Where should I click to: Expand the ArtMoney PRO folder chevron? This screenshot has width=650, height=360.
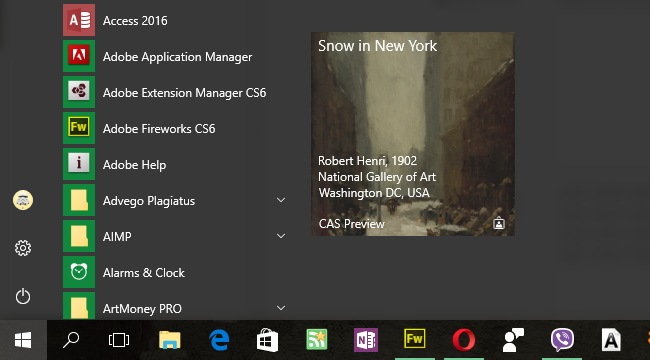coord(281,308)
